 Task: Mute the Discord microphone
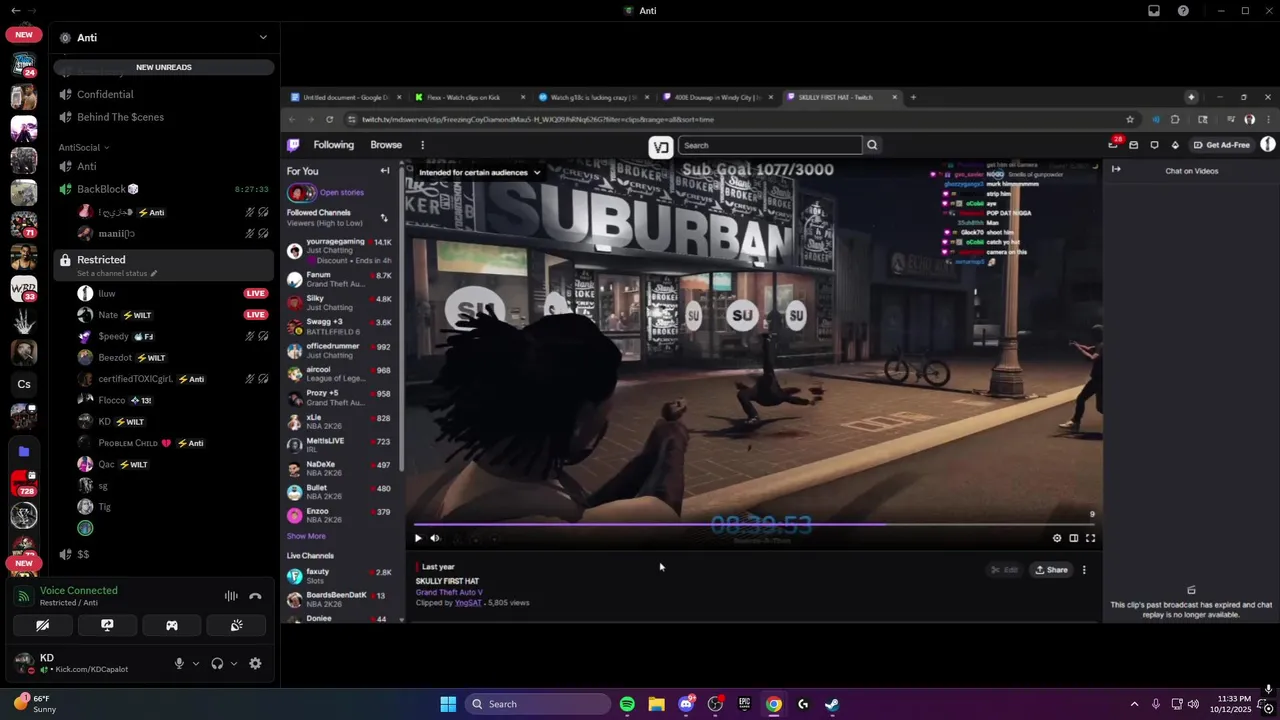click(179, 663)
